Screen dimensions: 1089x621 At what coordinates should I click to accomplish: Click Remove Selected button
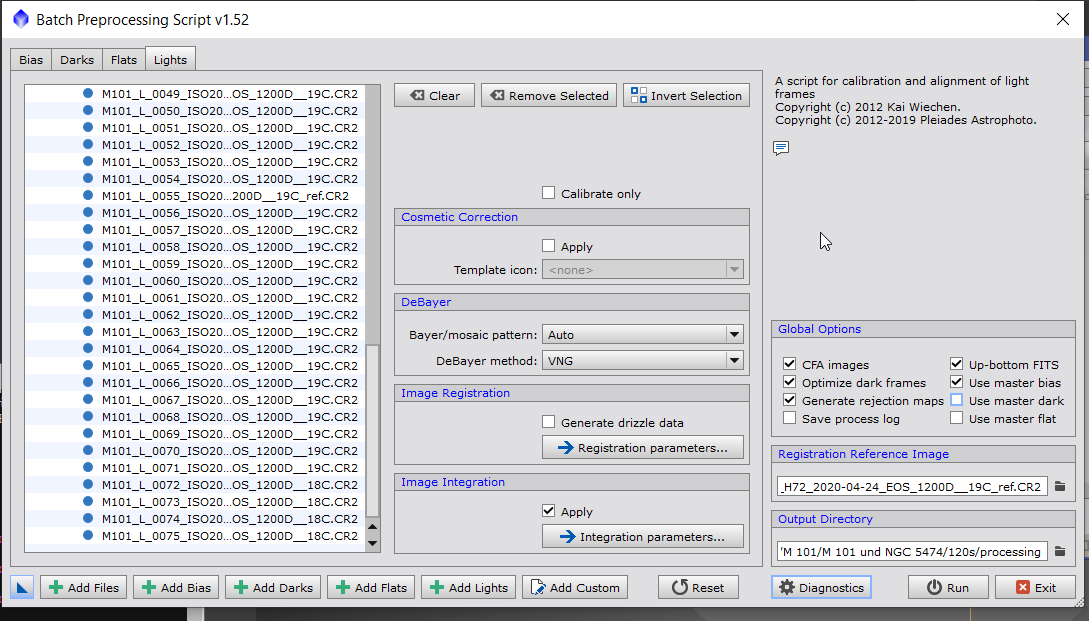coord(549,95)
